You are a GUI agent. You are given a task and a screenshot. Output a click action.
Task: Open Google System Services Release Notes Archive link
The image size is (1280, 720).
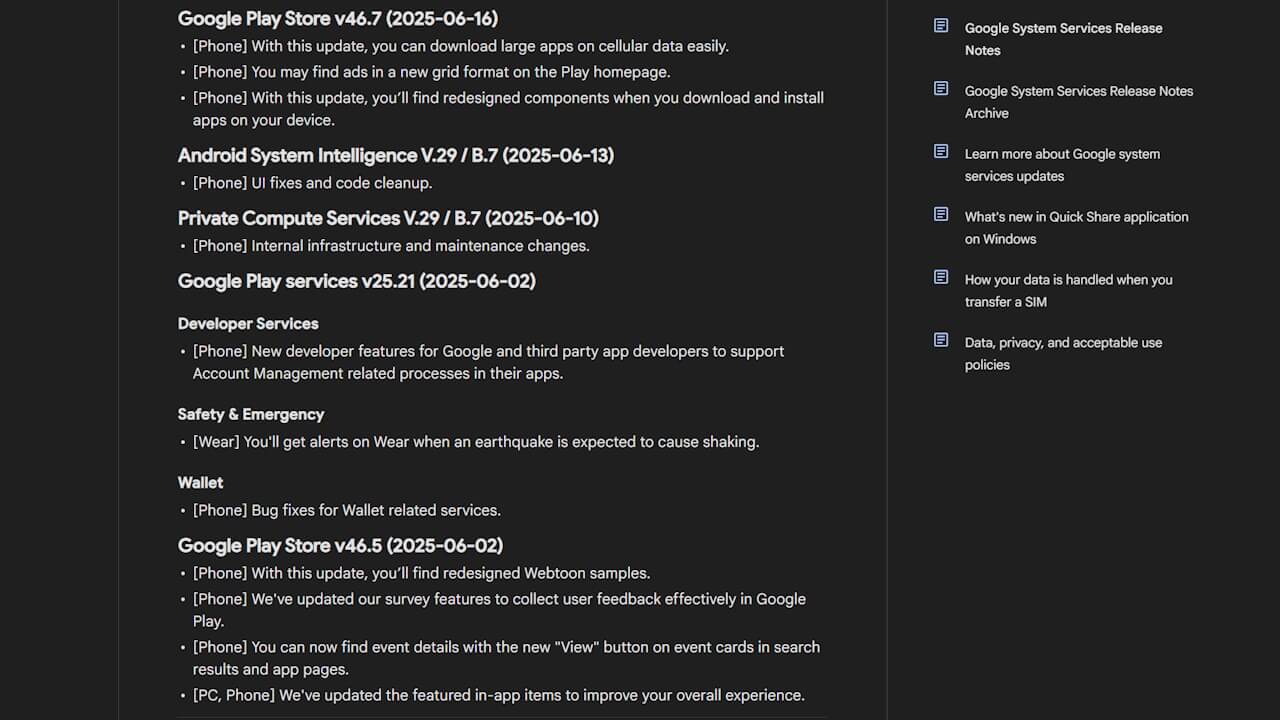click(x=1079, y=102)
